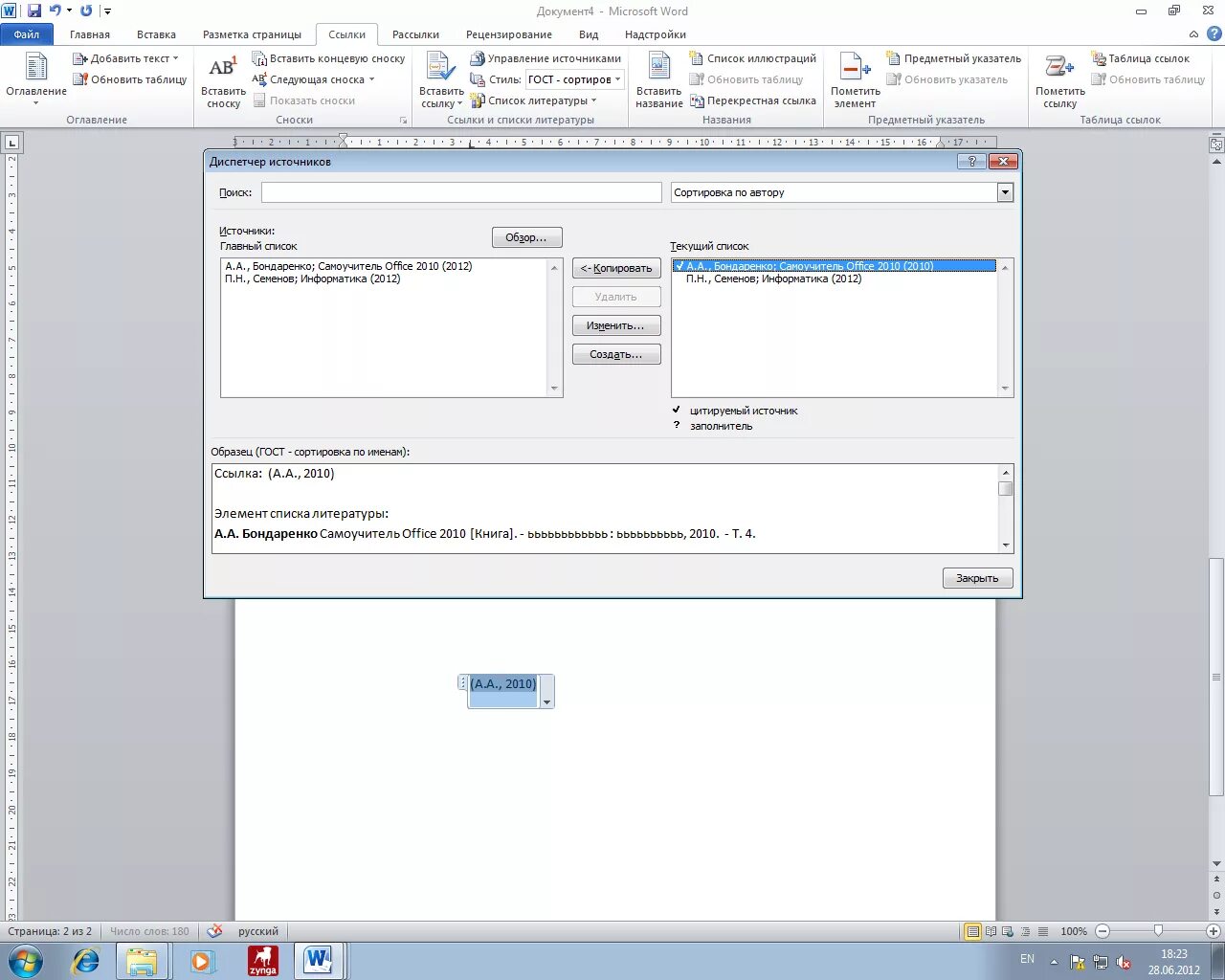1225x980 pixels.
Task: Click Список иллюстраций
Action: click(753, 58)
